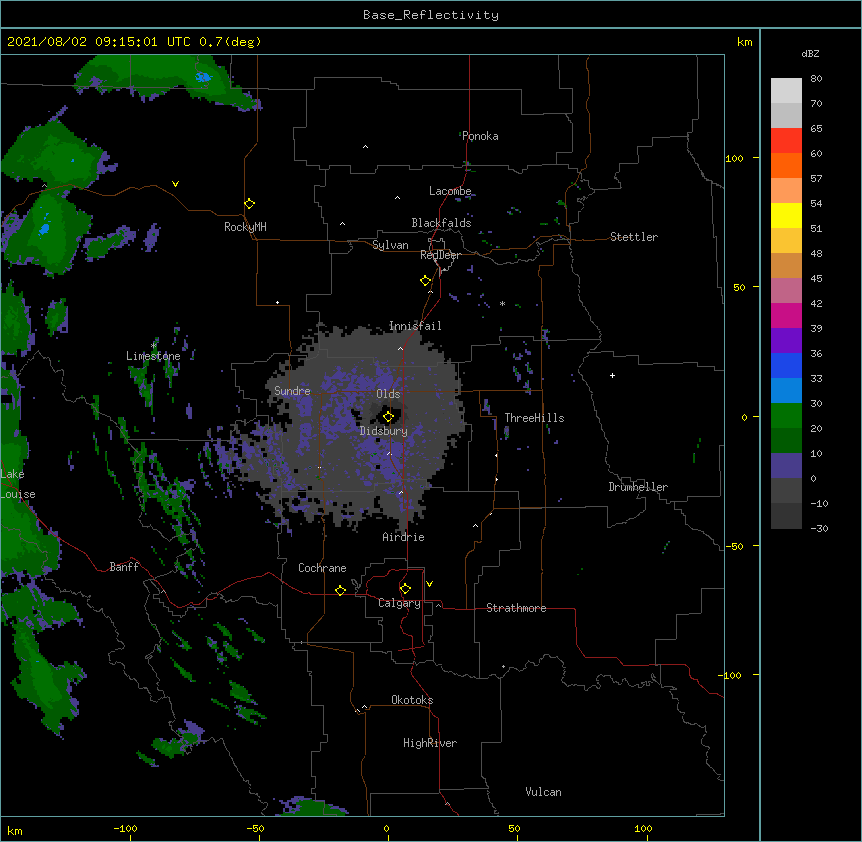
Task: Click the Vulcan label
Action: coord(543,792)
